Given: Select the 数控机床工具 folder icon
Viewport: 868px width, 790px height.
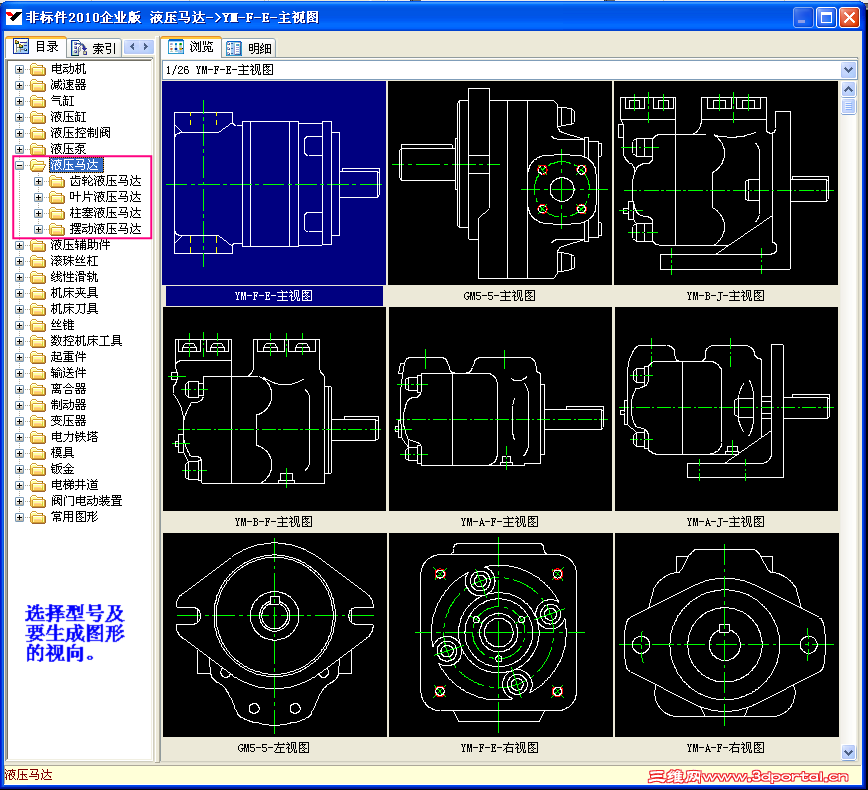Looking at the screenshot, I should (x=38, y=342).
